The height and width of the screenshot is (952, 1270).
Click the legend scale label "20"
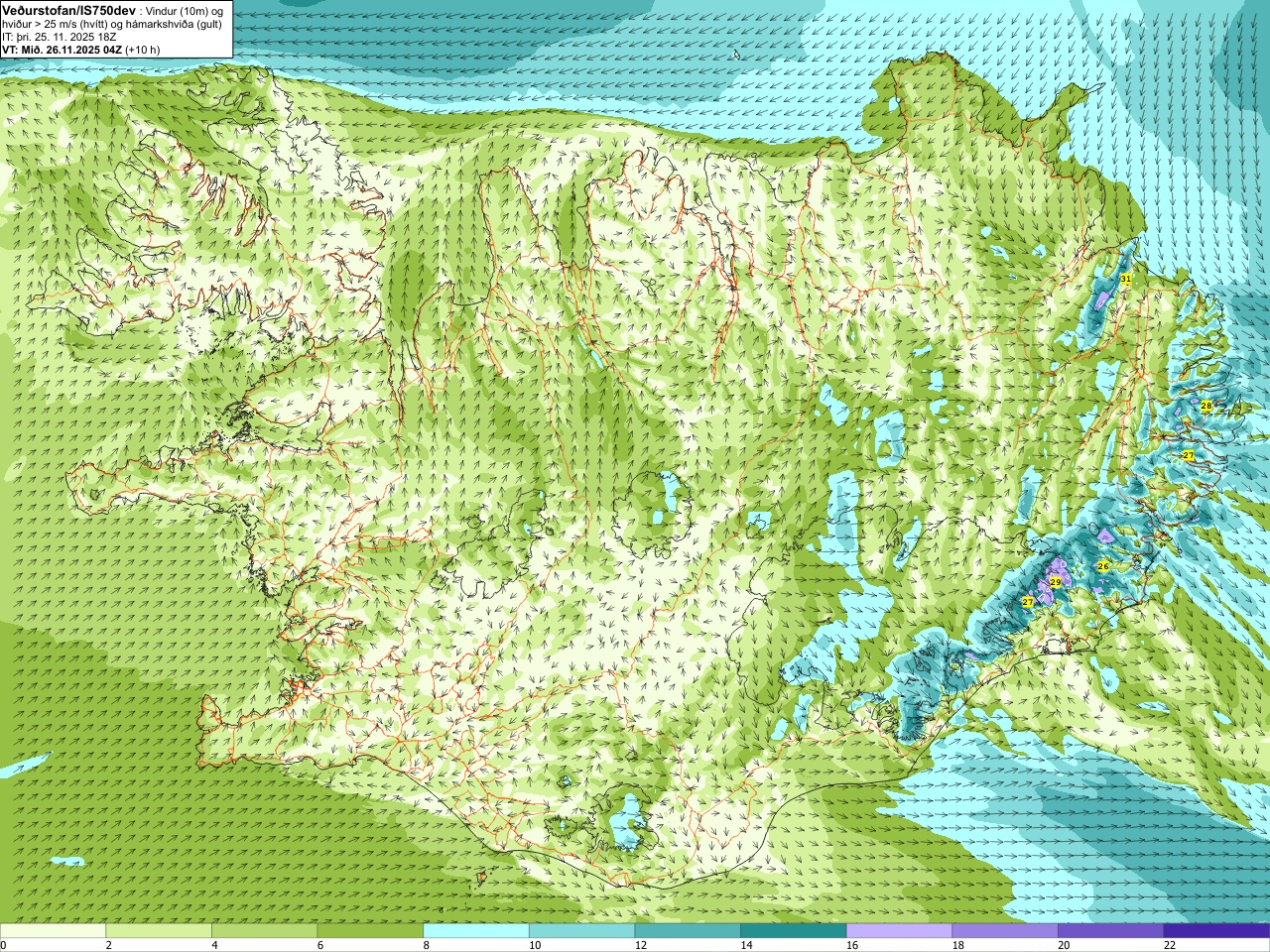(1064, 945)
